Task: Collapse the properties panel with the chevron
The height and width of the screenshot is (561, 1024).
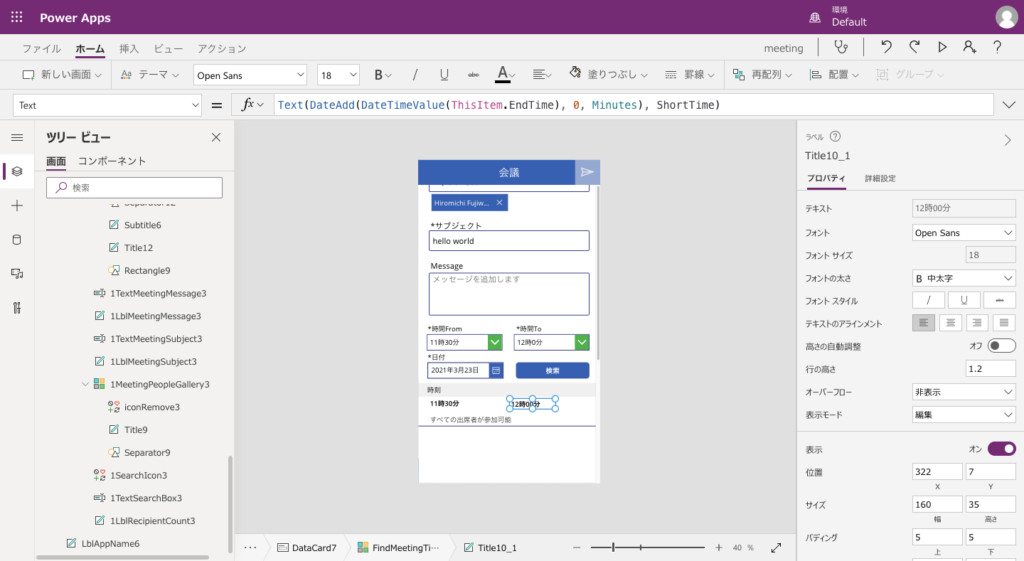Action: point(1008,140)
